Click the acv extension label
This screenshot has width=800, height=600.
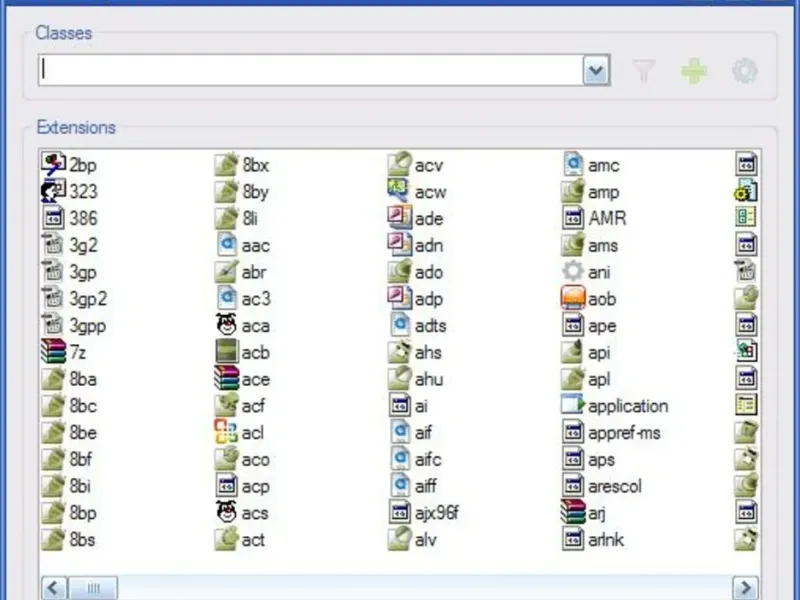point(429,166)
